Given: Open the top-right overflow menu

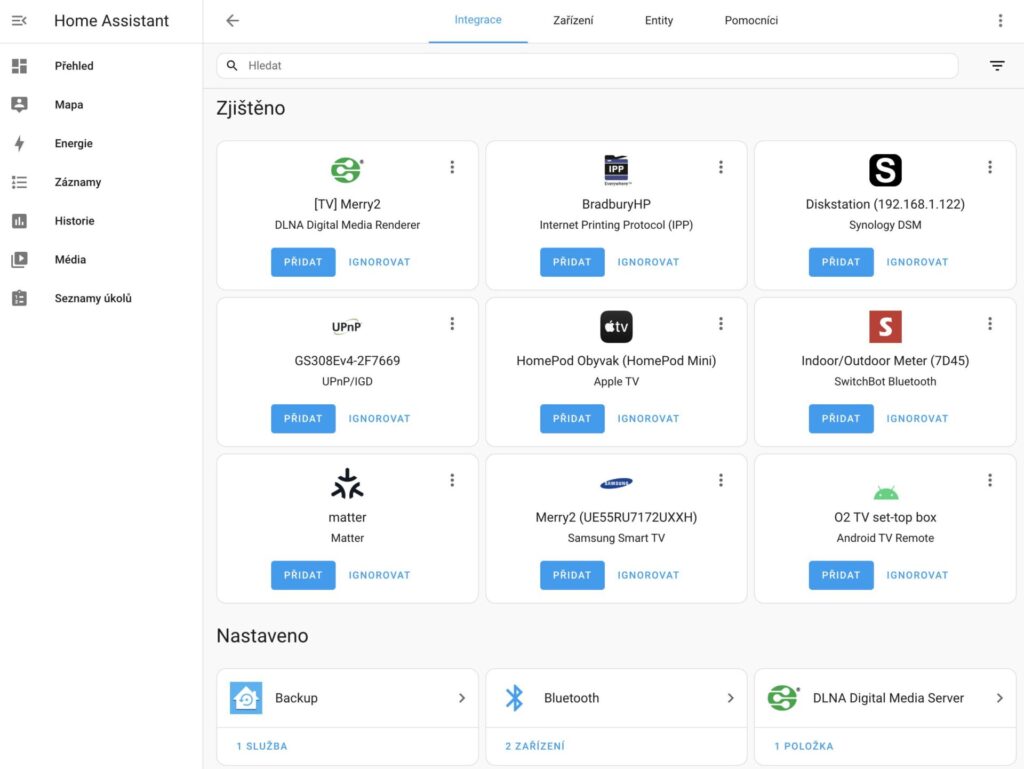Looking at the screenshot, I should click(1000, 21).
